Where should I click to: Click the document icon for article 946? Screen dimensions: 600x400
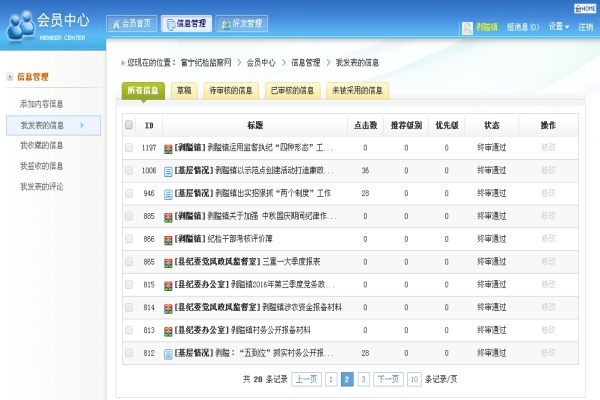click(x=168, y=193)
